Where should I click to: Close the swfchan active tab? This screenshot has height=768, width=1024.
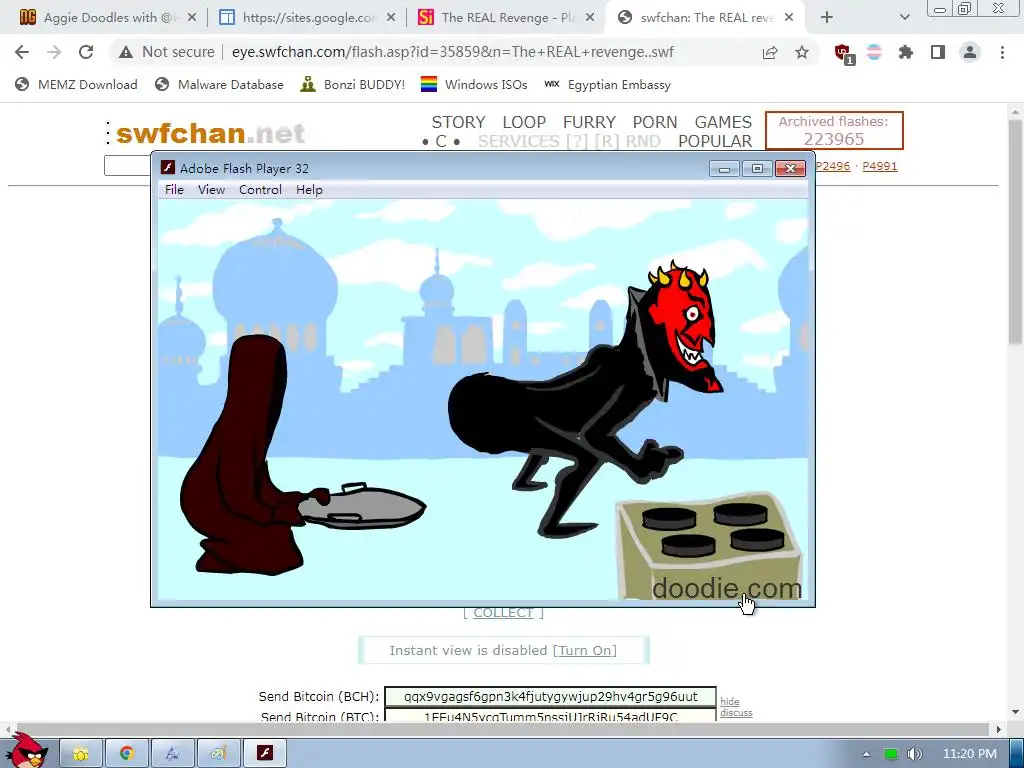pos(789,18)
